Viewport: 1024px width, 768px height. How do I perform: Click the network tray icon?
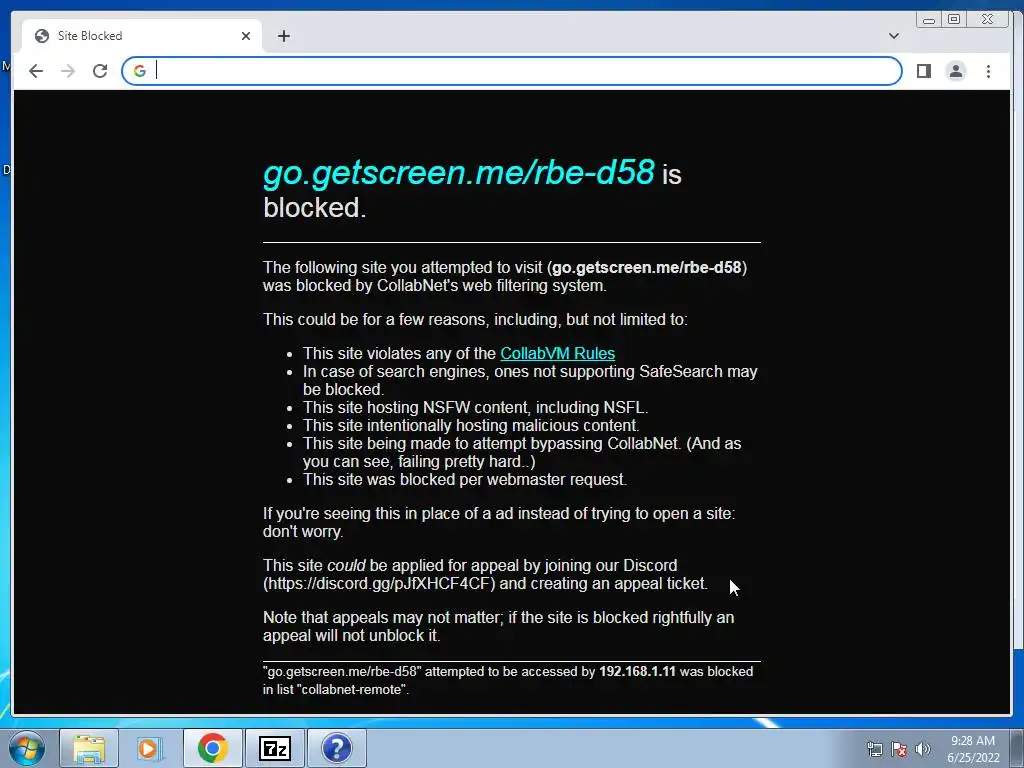pyautogui.click(x=874, y=749)
